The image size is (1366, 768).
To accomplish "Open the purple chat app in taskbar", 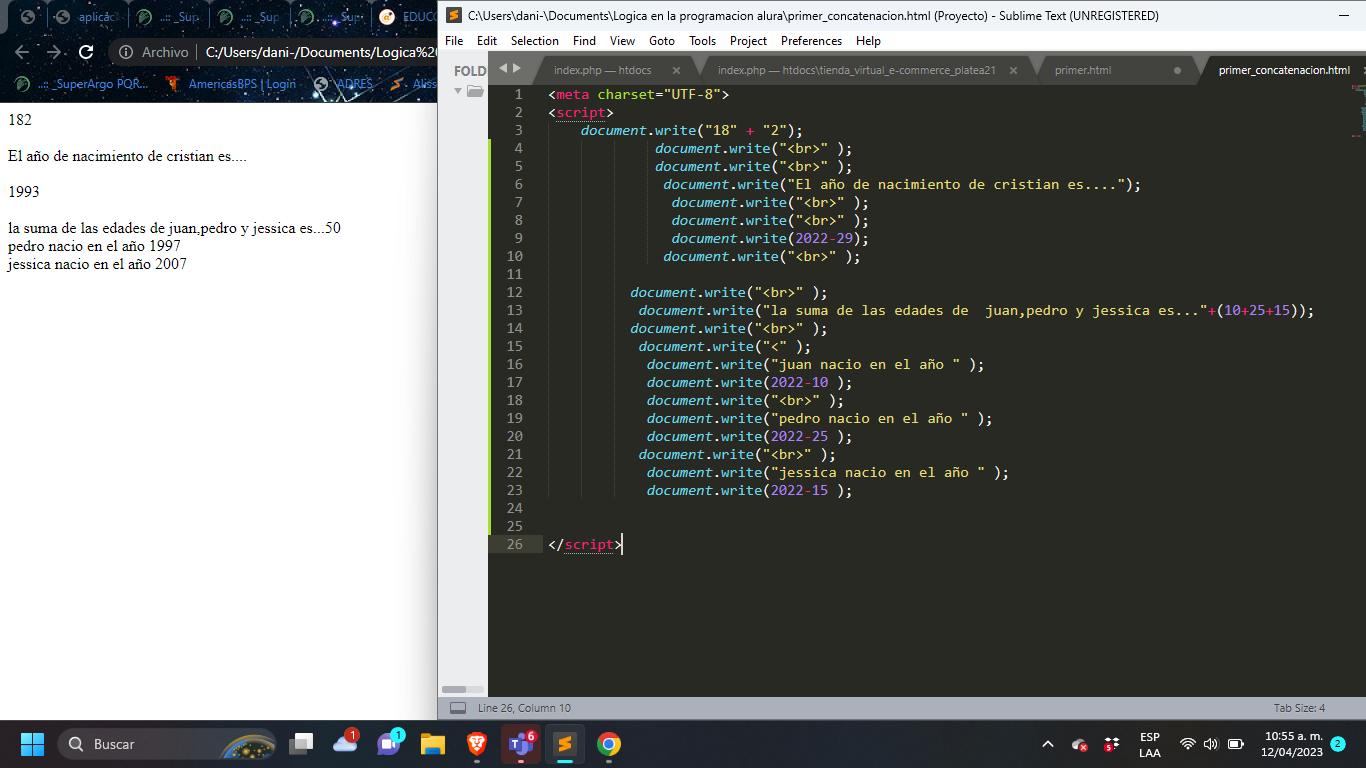I will pyautogui.click(x=389, y=743).
